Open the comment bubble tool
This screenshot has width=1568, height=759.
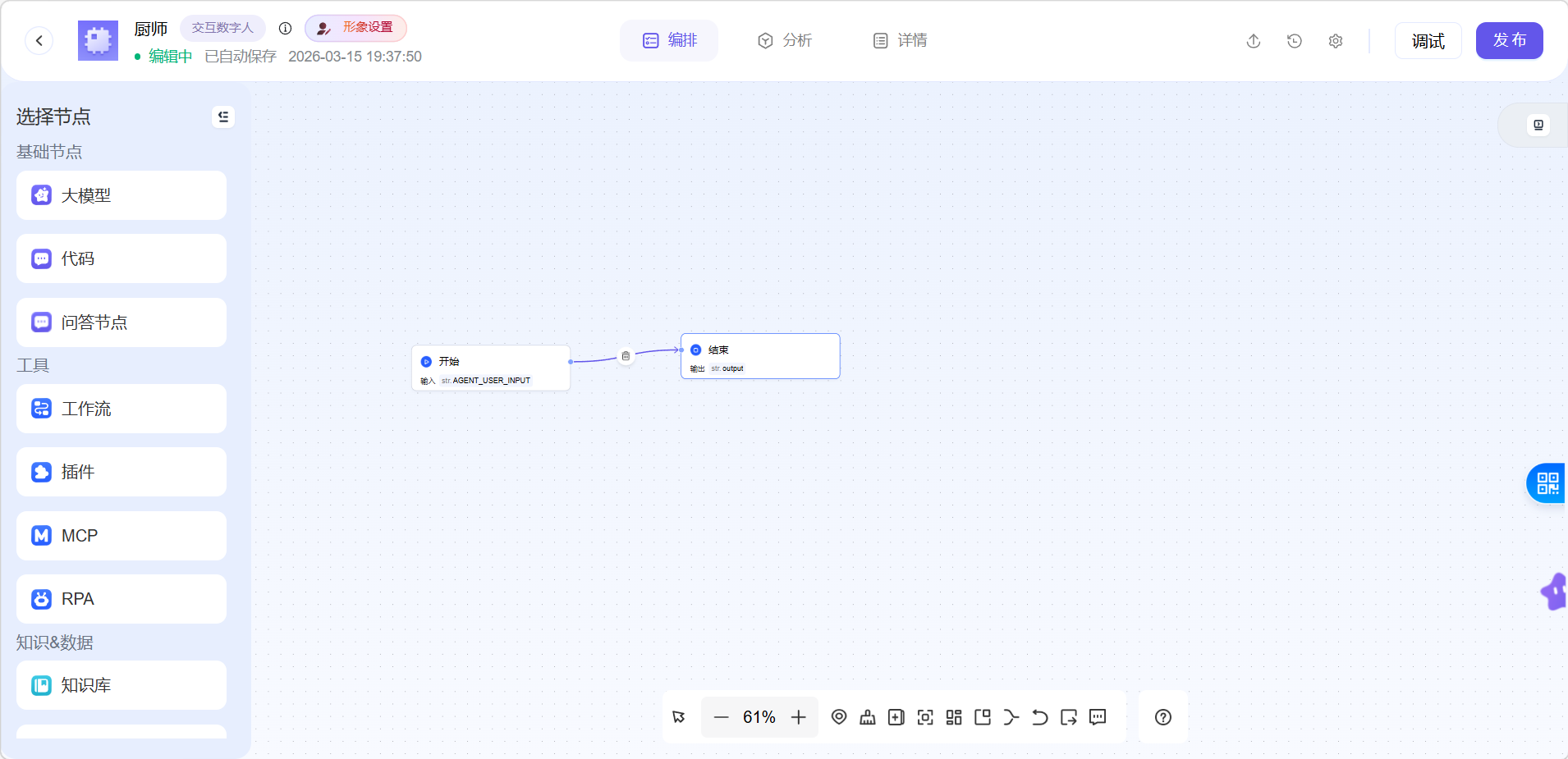point(1098,717)
